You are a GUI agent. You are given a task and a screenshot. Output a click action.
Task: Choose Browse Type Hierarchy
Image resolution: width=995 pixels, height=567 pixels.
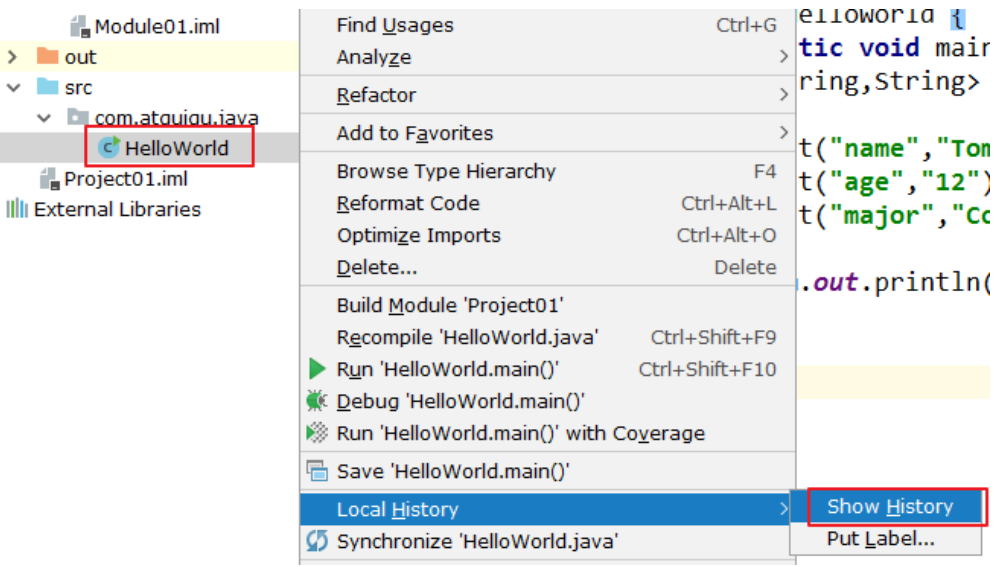548,171
